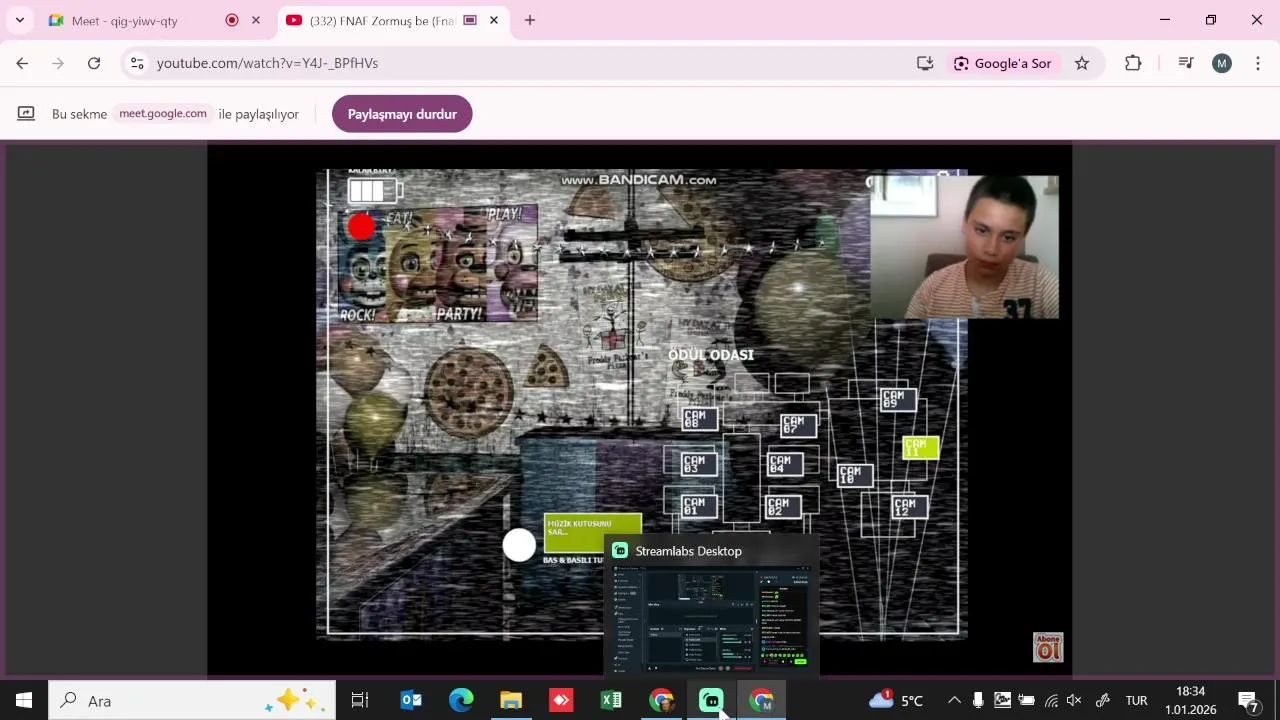Select CAM 12 on the camera map
The width and height of the screenshot is (1280, 720).
tap(910, 507)
